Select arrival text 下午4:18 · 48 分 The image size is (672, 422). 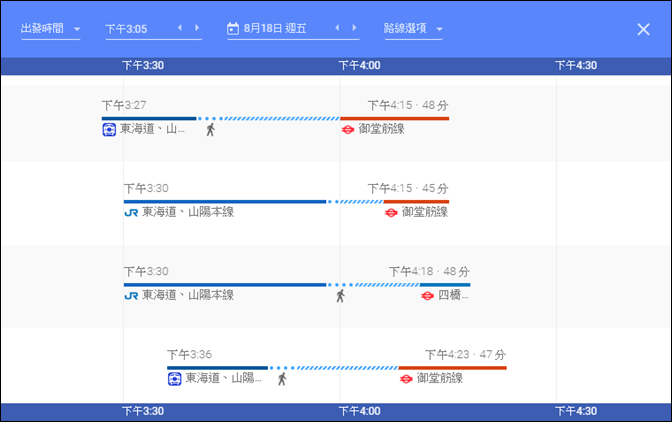(429, 272)
